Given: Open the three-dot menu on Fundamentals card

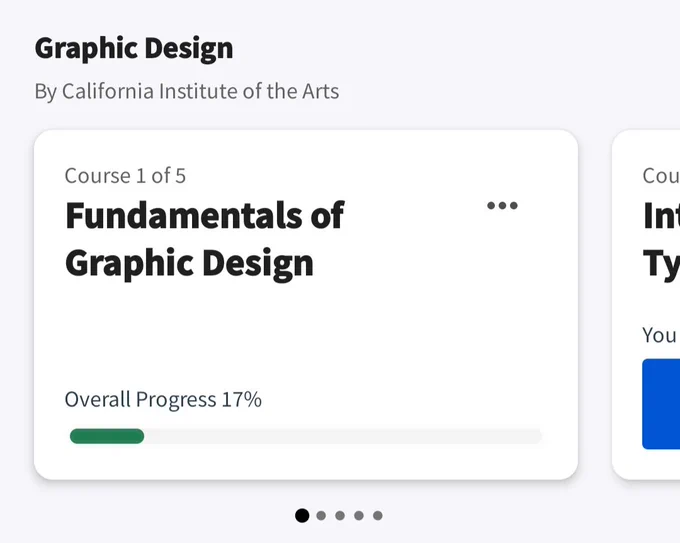Looking at the screenshot, I should click(x=502, y=206).
